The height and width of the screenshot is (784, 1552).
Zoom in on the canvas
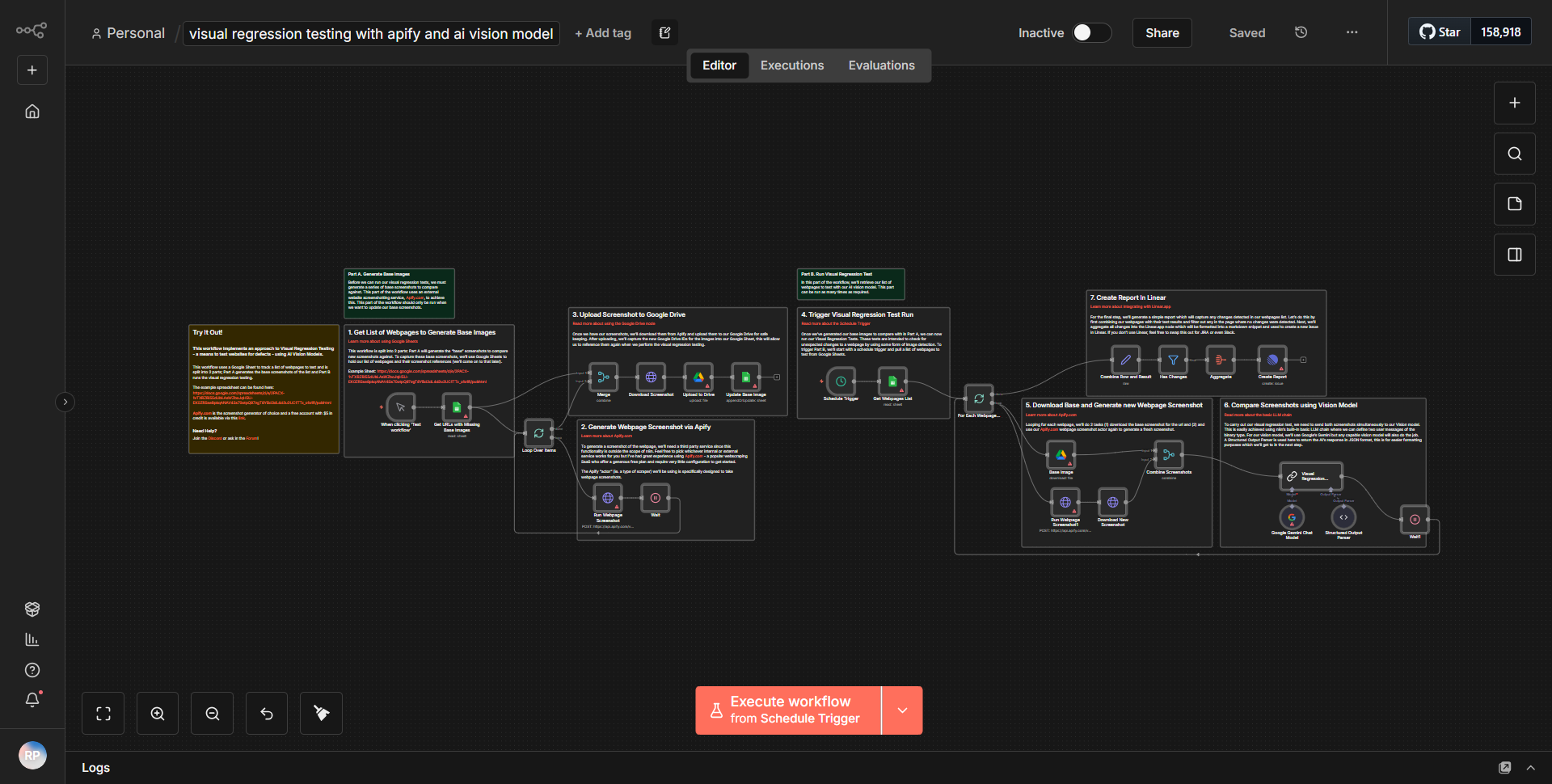coord(157,713)
